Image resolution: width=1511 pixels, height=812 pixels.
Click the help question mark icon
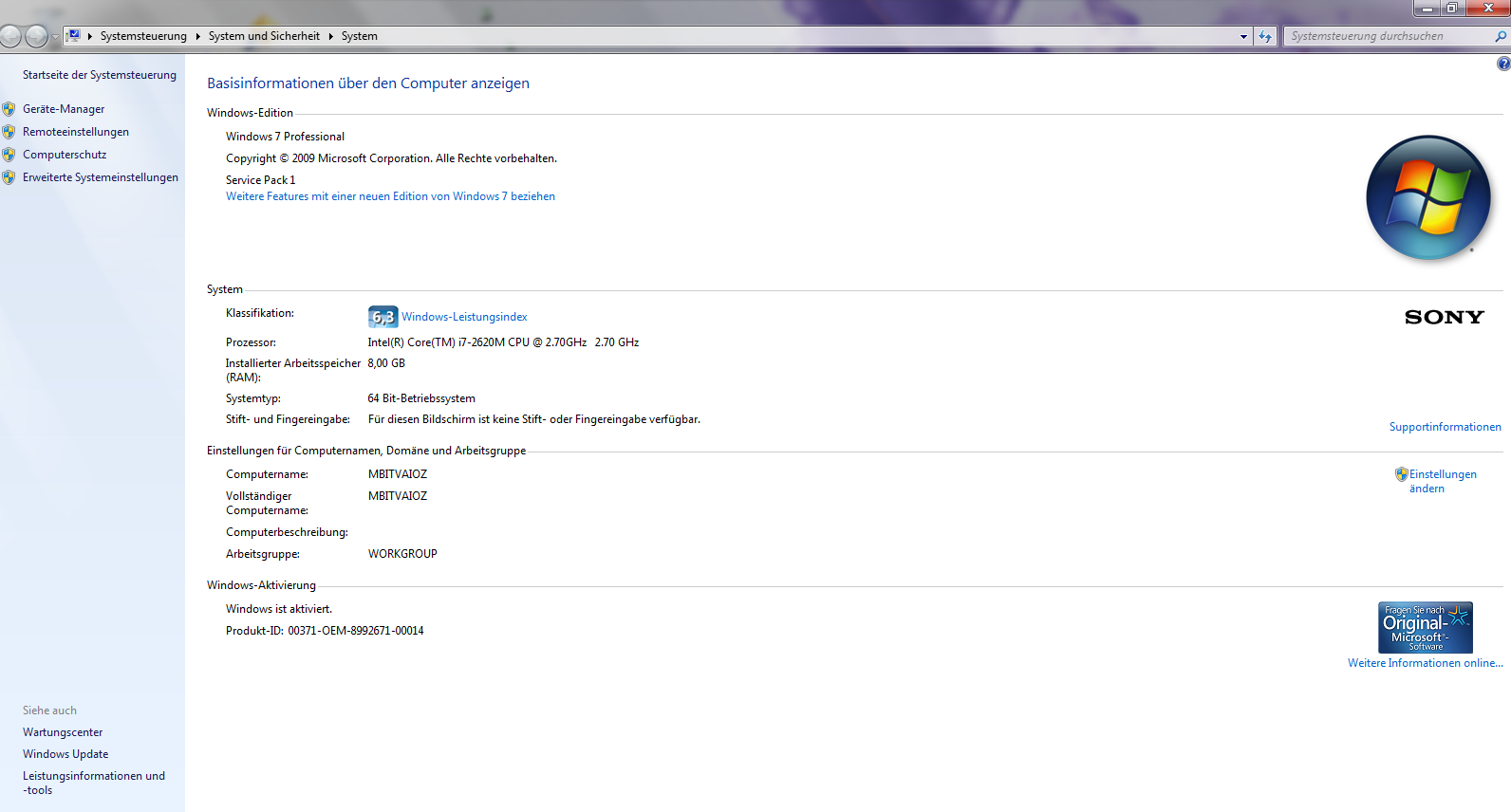coord(1503,64)
